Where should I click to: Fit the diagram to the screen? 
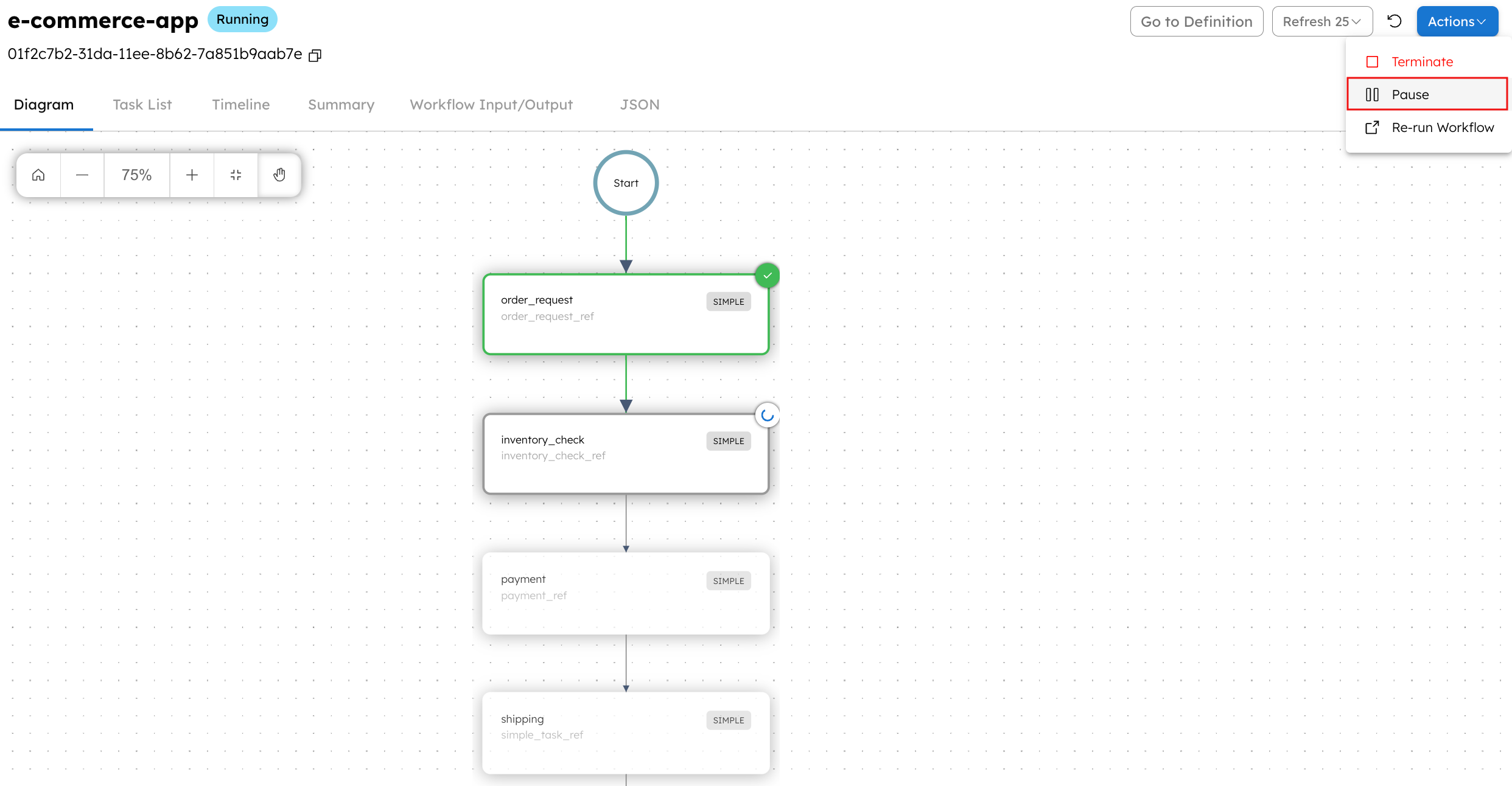click(x=236, y=175)
